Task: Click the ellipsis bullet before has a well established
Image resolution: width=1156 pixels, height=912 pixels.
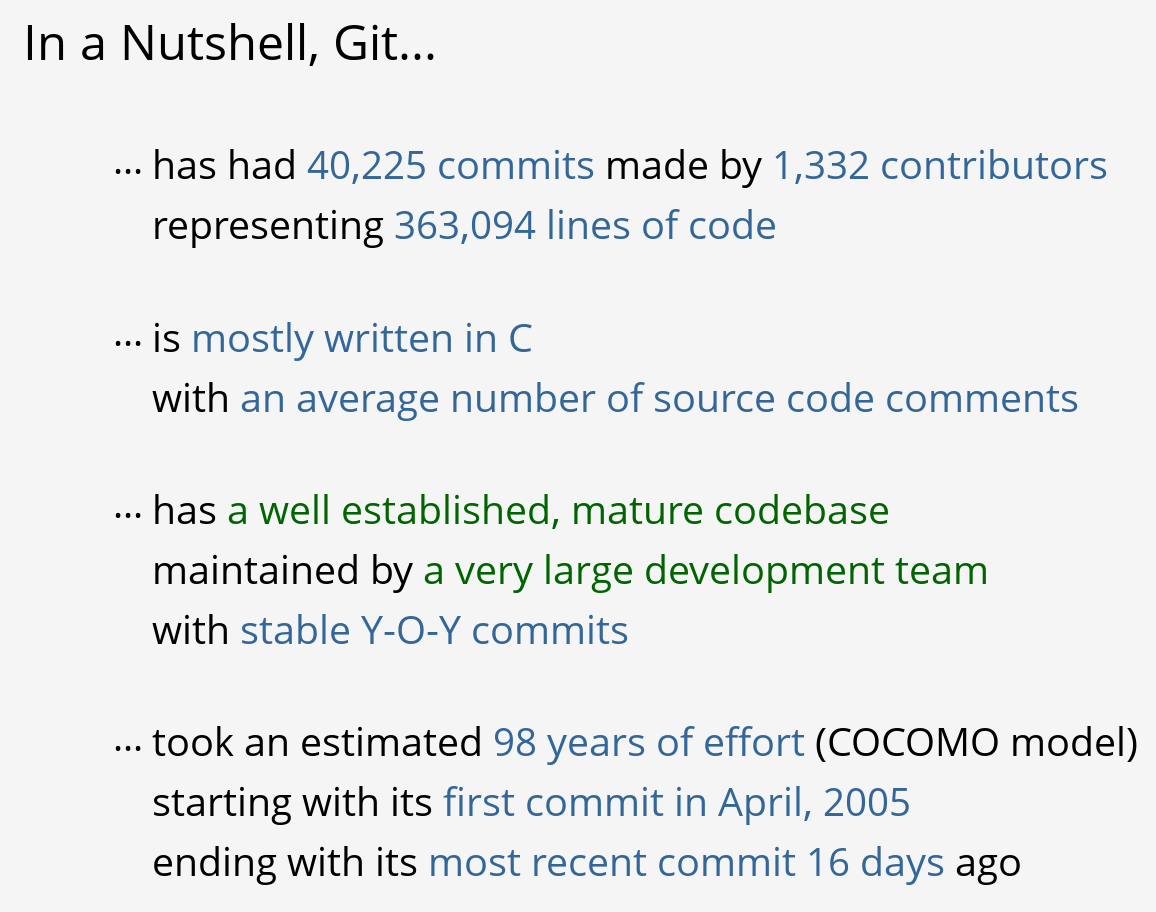Action: tap(128, 513)
